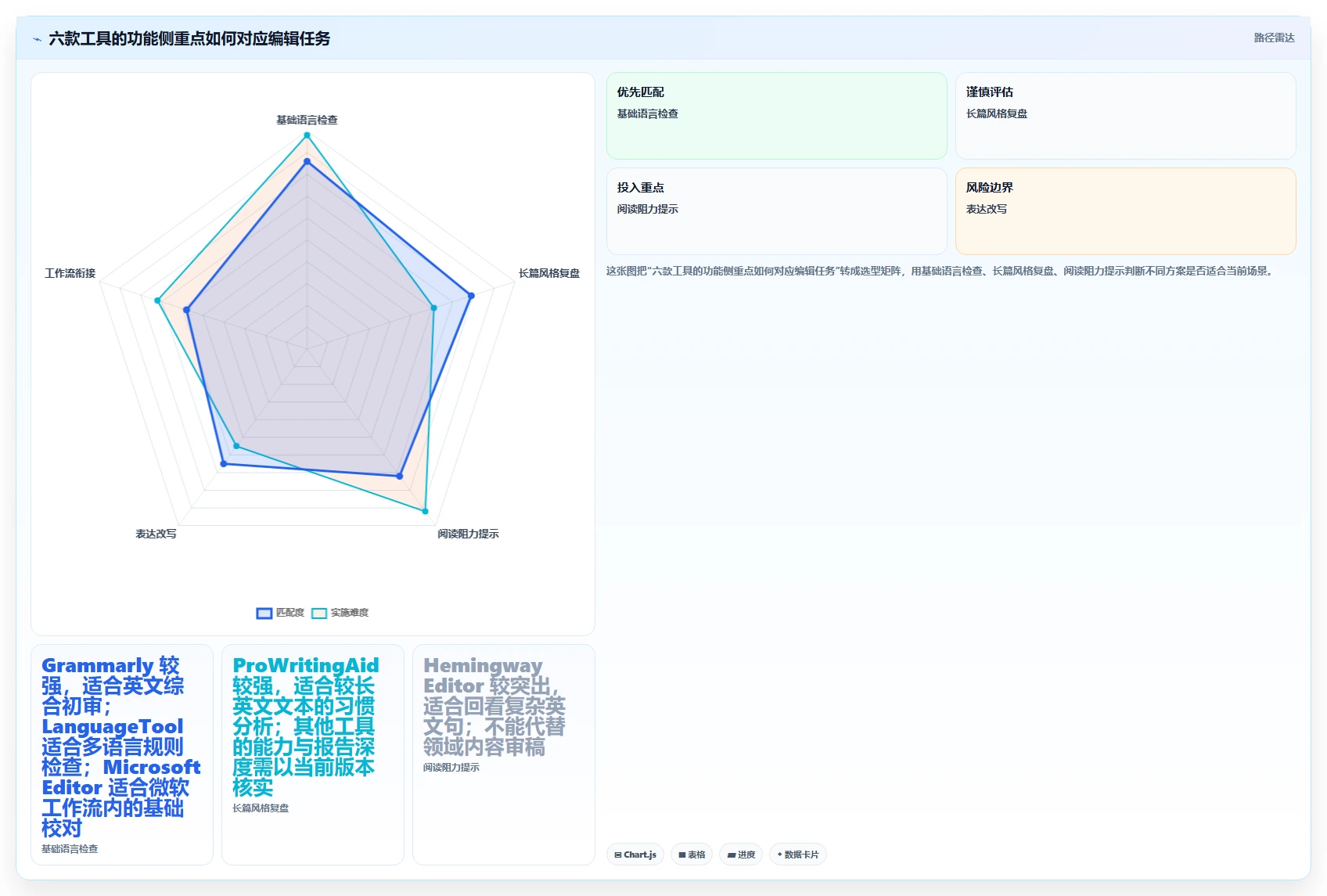Click the blue data point near 长篇风格复盘
The image size is (1327, 896).
[471, 296]
